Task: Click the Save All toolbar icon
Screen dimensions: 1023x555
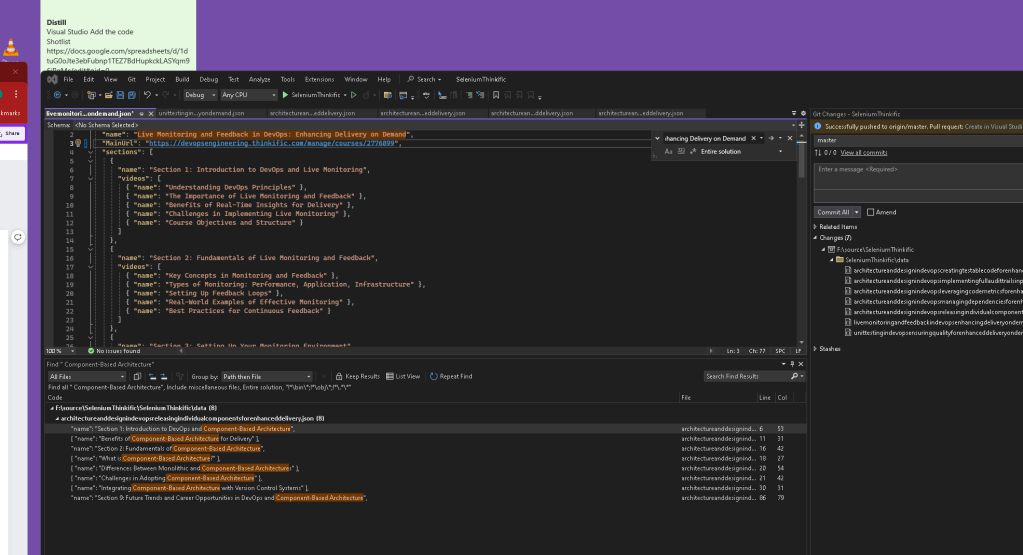Action: coord(132,95)
